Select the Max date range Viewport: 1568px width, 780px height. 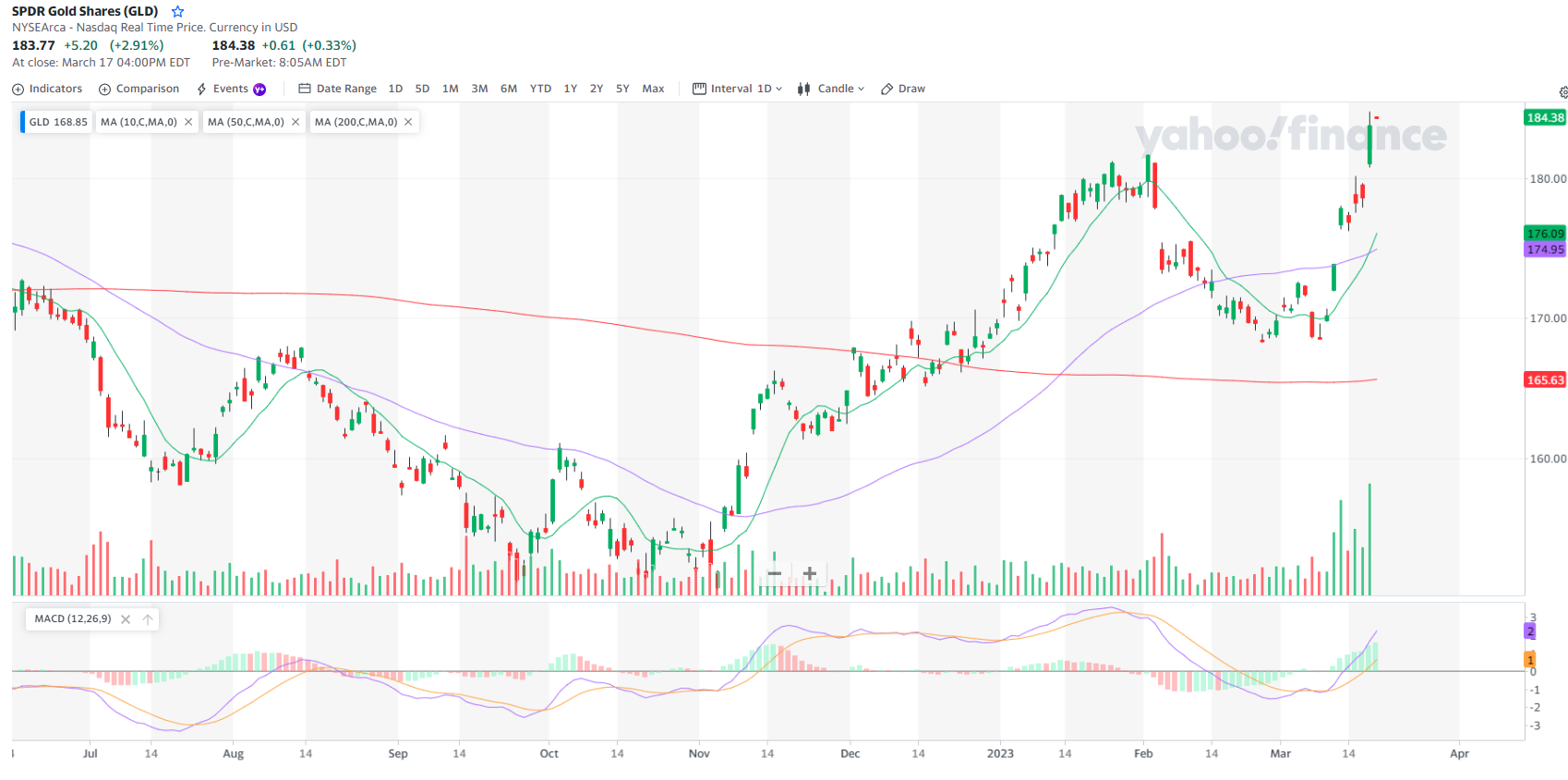pyautogui.click(x=653, y=89)
